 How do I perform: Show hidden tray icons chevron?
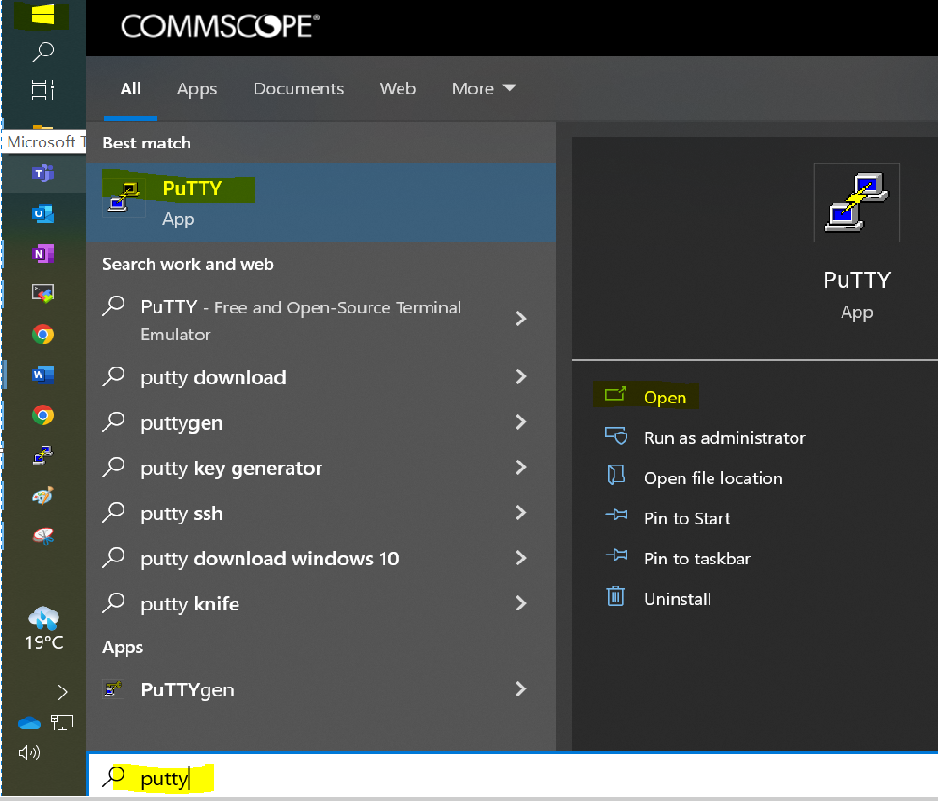(x=62, y=691)
